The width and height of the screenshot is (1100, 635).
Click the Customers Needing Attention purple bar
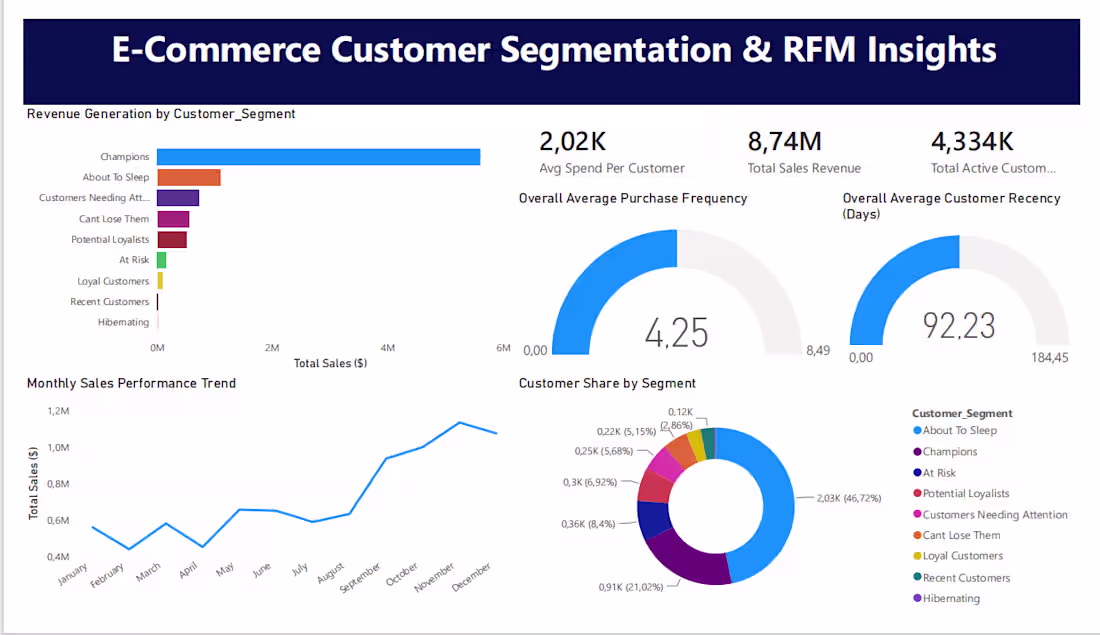(x=178, y=198)
